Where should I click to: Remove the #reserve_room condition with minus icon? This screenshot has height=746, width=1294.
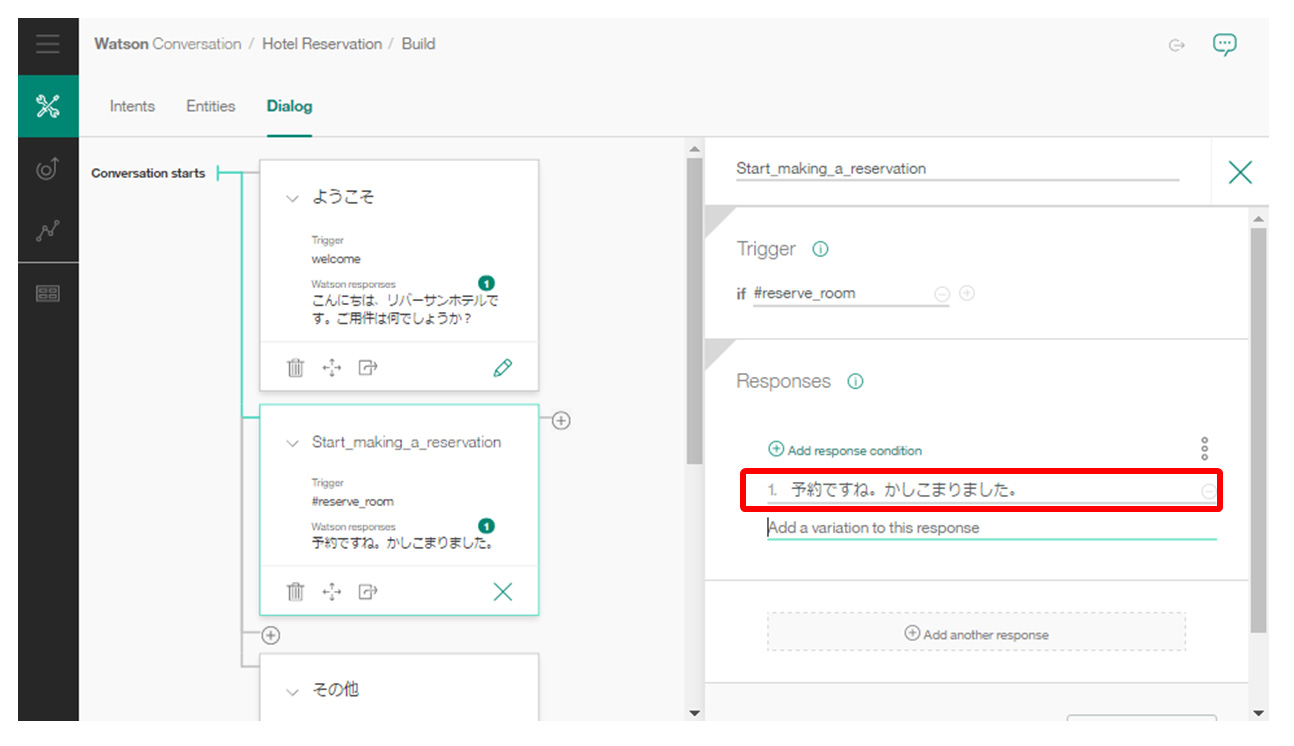pos(942,293)
